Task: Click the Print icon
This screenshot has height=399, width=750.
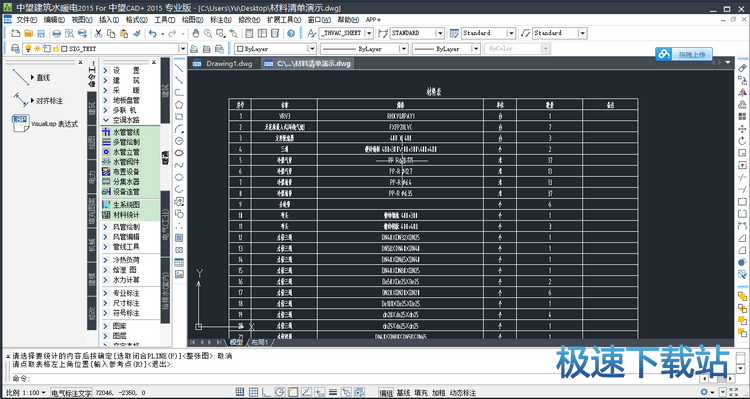Action: click(56, 33)
